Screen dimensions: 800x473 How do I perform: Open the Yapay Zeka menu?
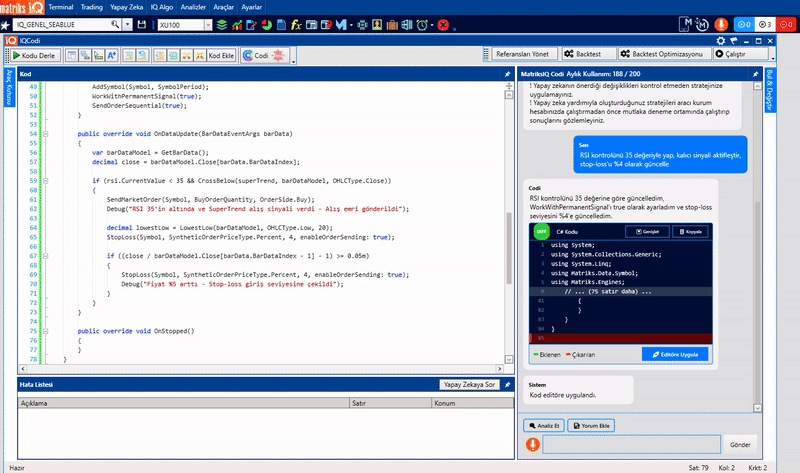click(x=127, y=7)
